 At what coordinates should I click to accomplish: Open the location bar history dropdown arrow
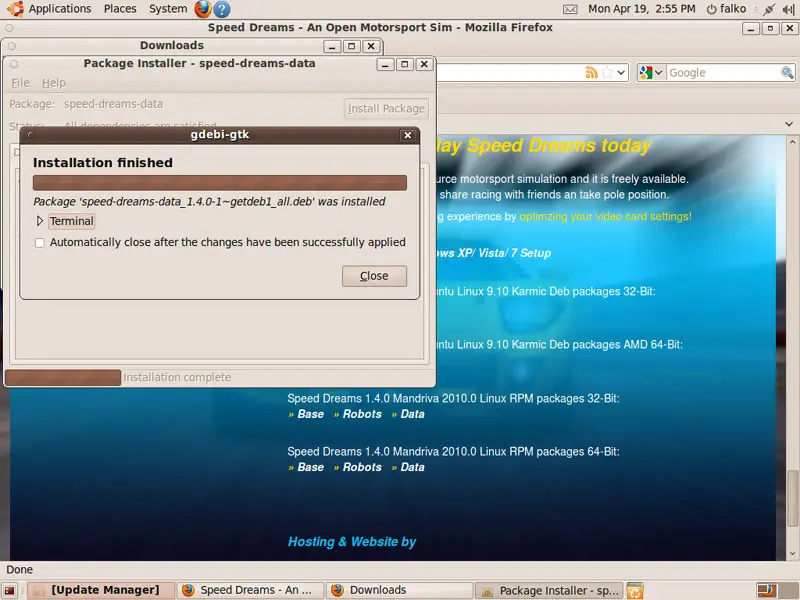621,72
